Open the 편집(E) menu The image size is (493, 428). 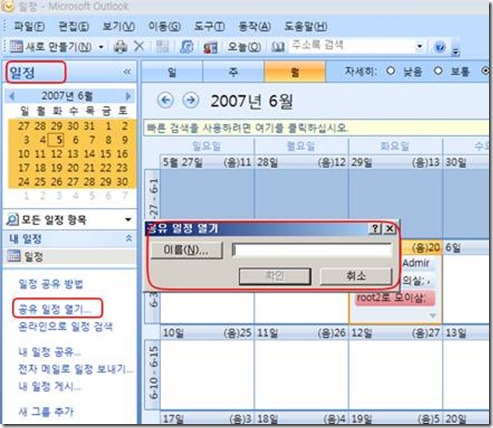click(x=74, y=27)
